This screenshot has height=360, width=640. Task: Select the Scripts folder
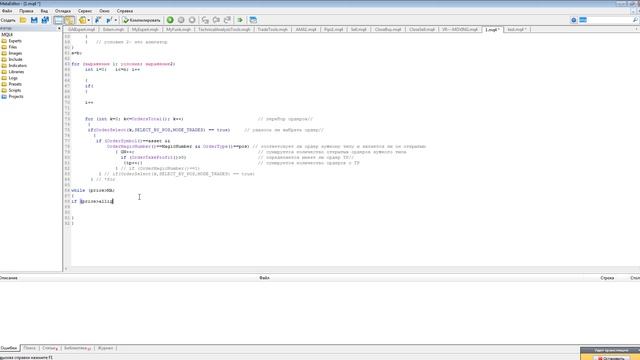(15, 90)
